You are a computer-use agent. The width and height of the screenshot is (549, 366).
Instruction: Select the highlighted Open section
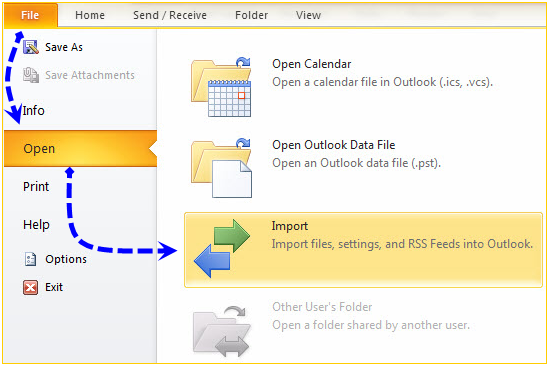(x=80, y=149)
